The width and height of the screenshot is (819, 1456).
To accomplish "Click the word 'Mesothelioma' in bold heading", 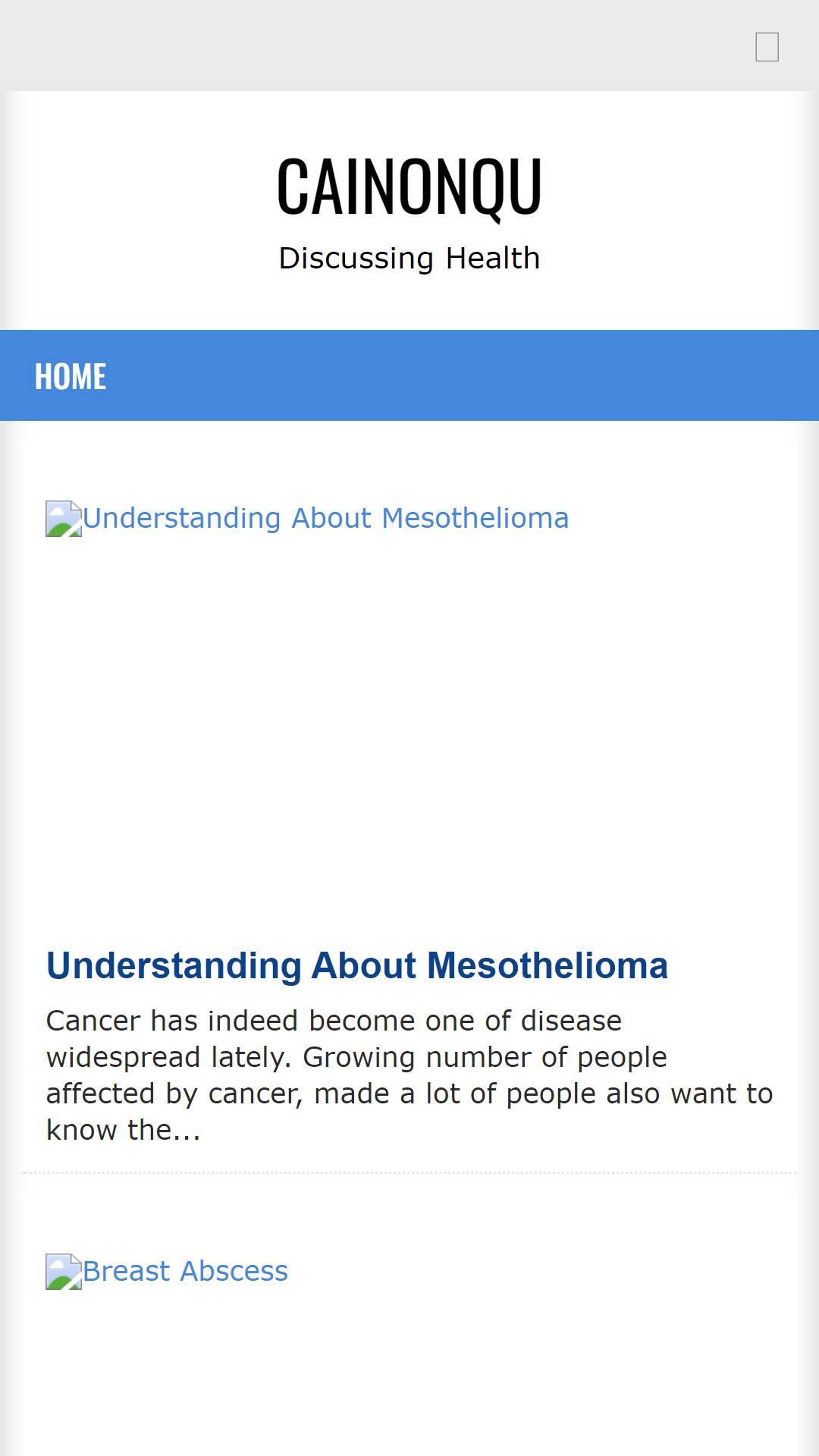I will coord(548,965).
